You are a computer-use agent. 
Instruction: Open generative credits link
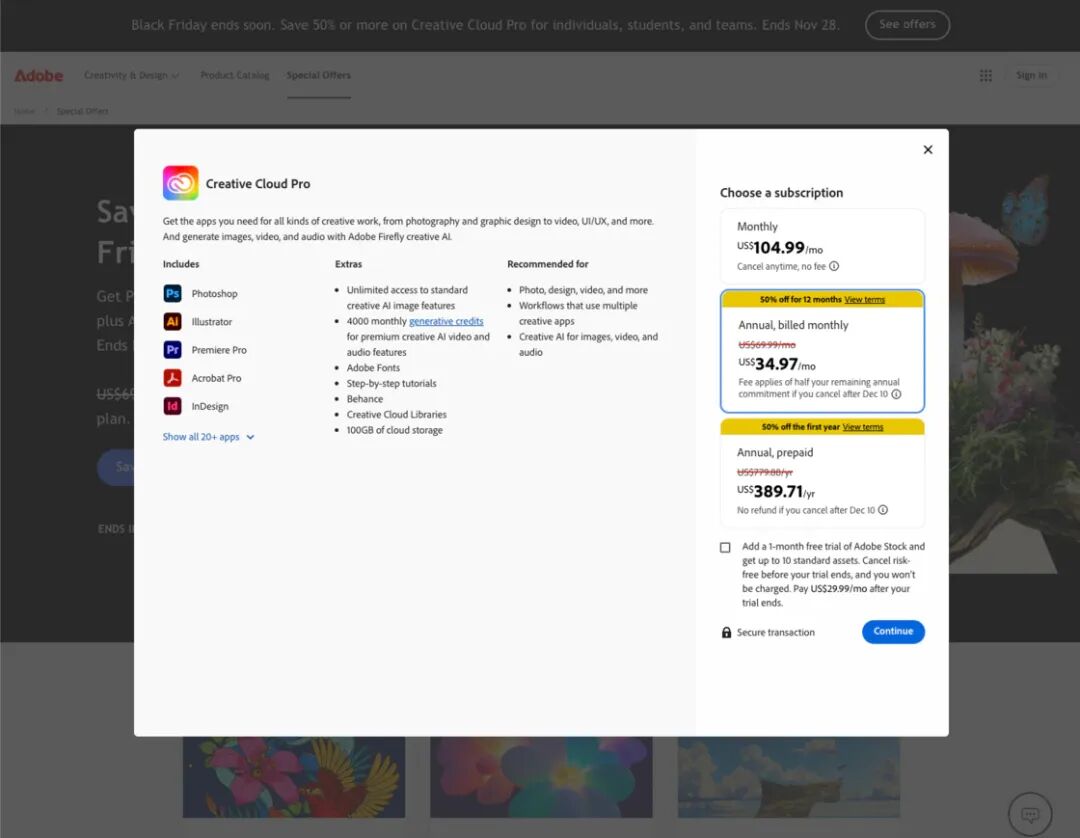tap(446, 321)
